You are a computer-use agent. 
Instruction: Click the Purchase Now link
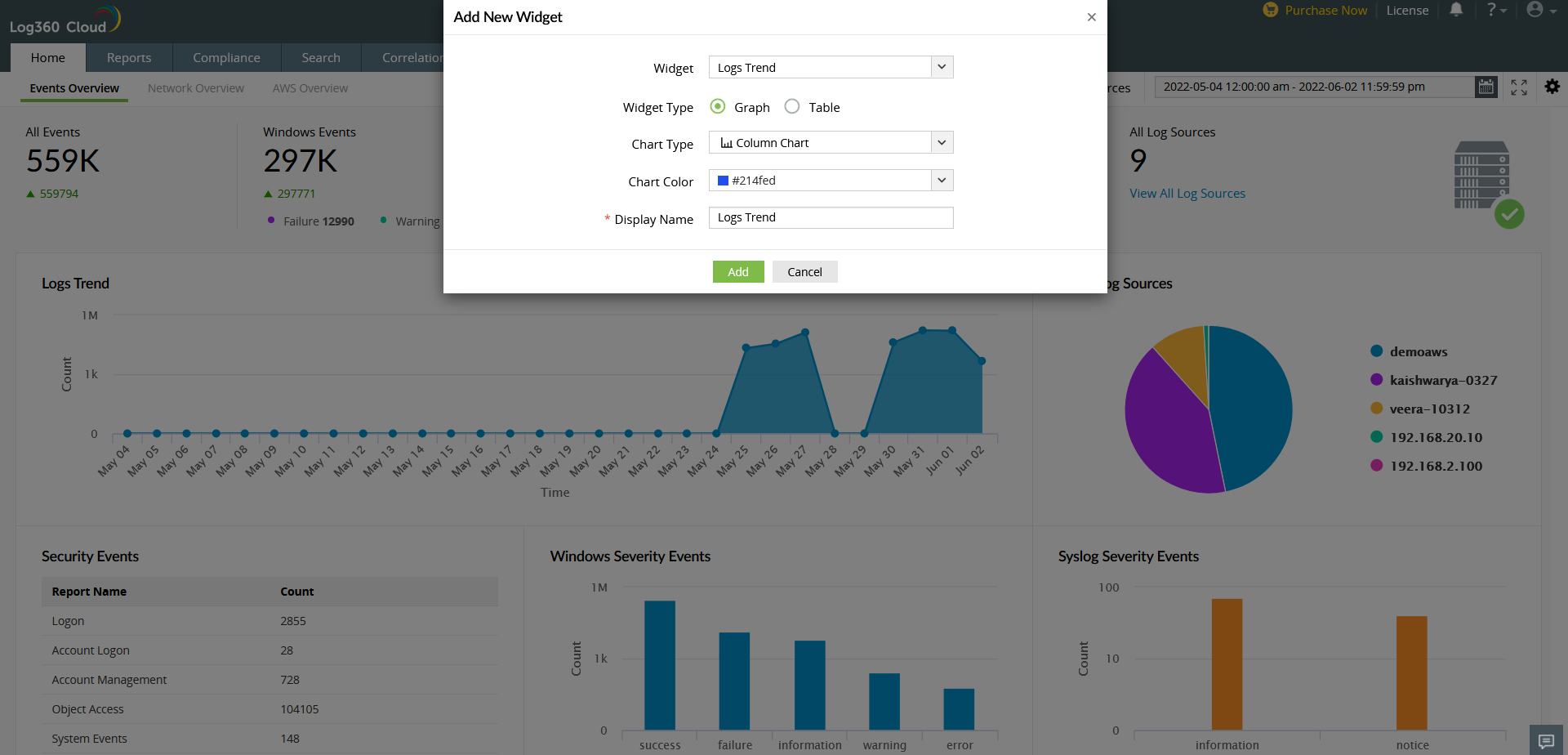(1325, 11)
